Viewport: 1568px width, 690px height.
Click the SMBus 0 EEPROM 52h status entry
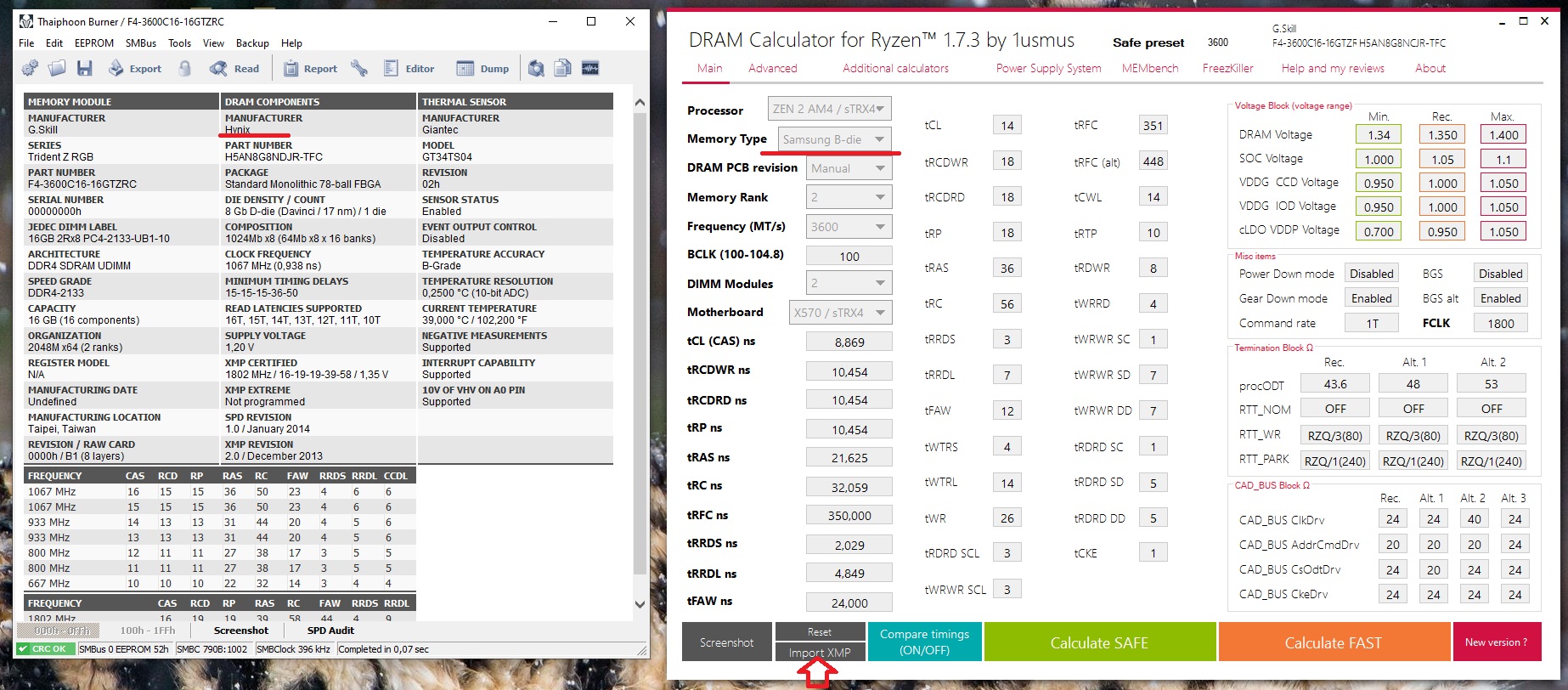(124, 649)
